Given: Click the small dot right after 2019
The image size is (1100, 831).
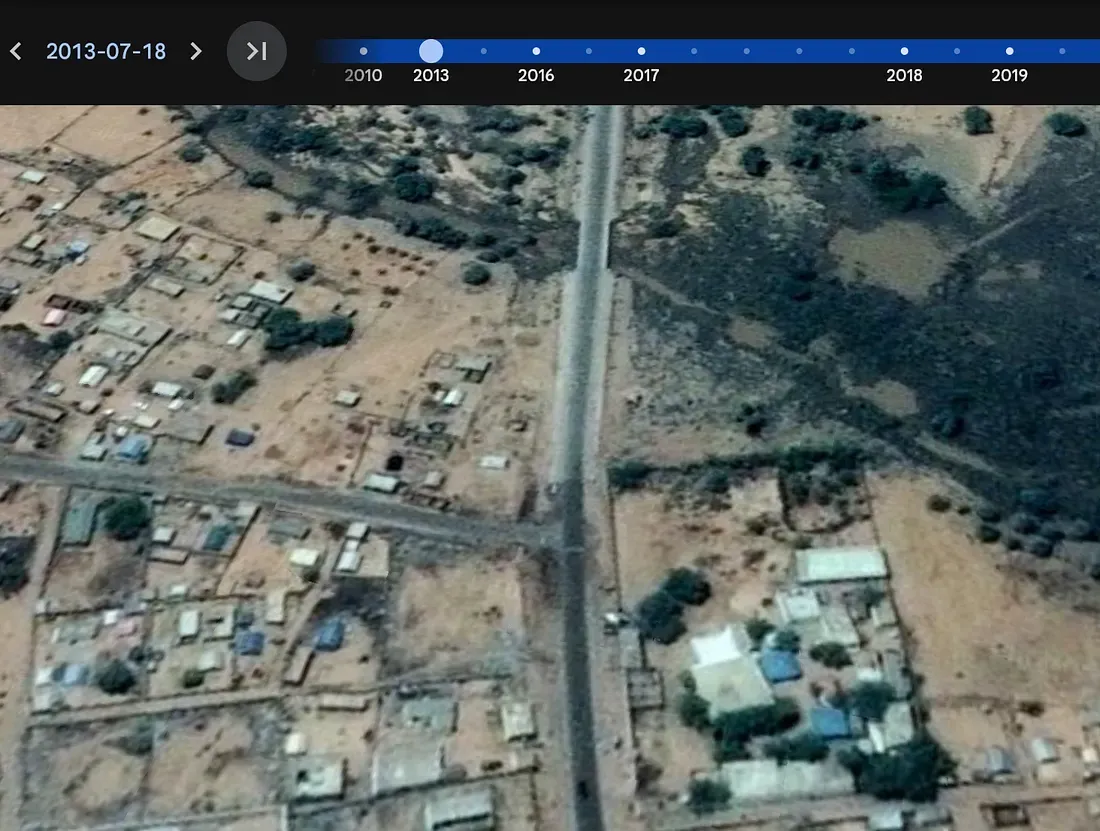Looking at the screenshot, I should [1062, 51].
